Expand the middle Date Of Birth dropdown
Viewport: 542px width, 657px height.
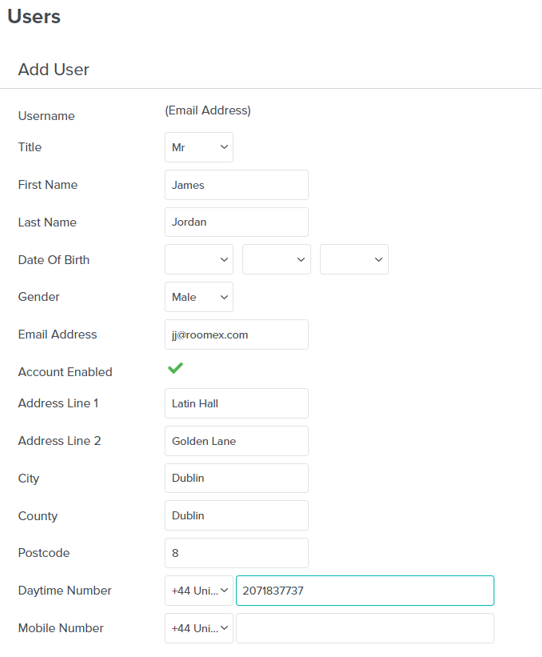tap(276, 259)
